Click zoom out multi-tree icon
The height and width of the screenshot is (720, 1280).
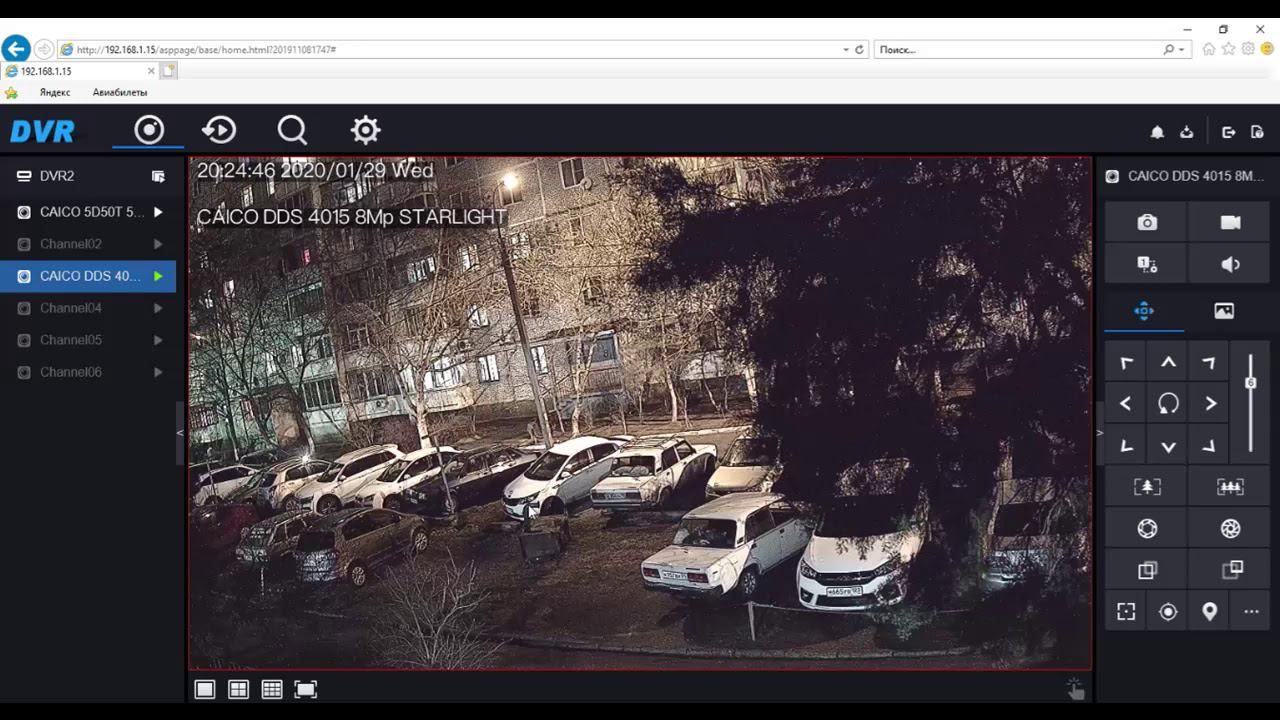pyautogui.click(x=1230, y=487)
